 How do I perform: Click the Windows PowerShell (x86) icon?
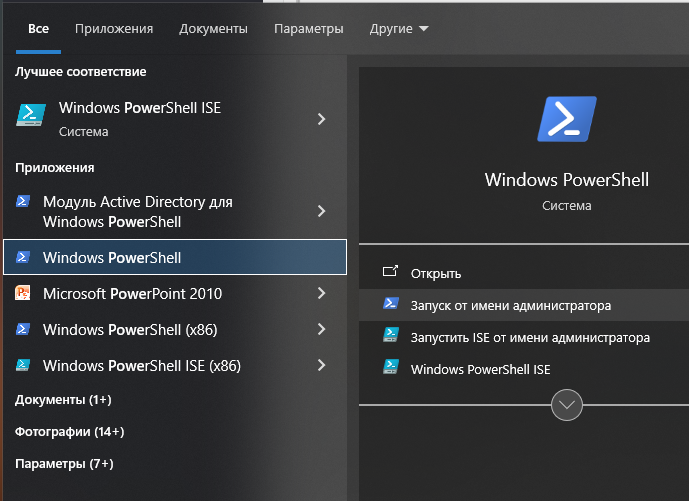pyautogui.click(x=23, y=329)
